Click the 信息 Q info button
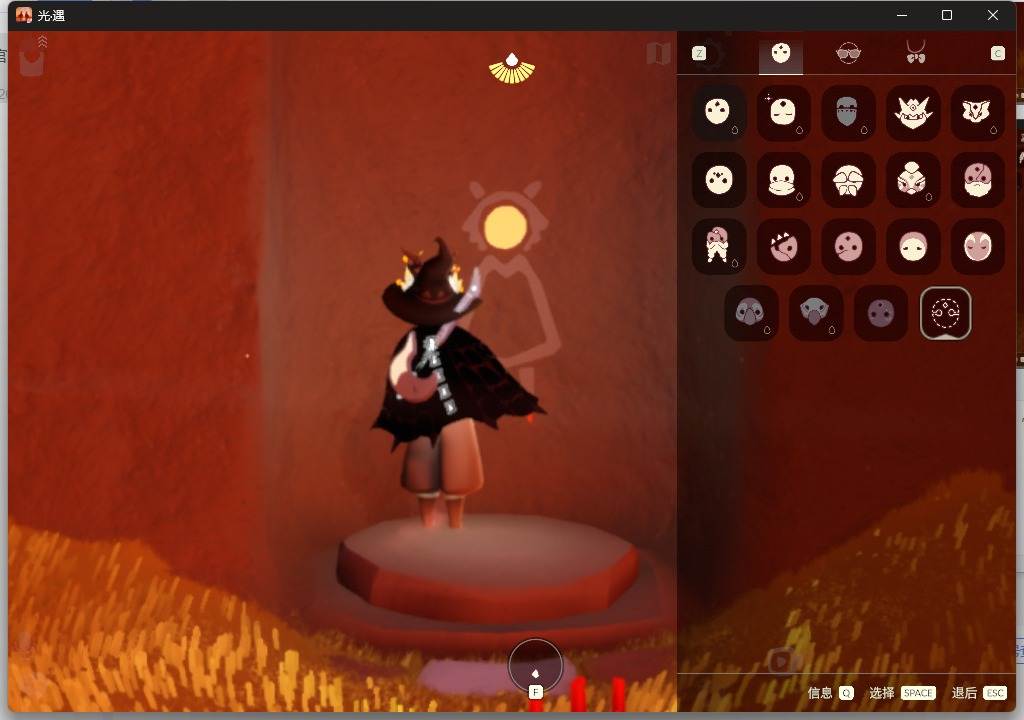This screenshot has height=720, width=1024. coord(830,693)
